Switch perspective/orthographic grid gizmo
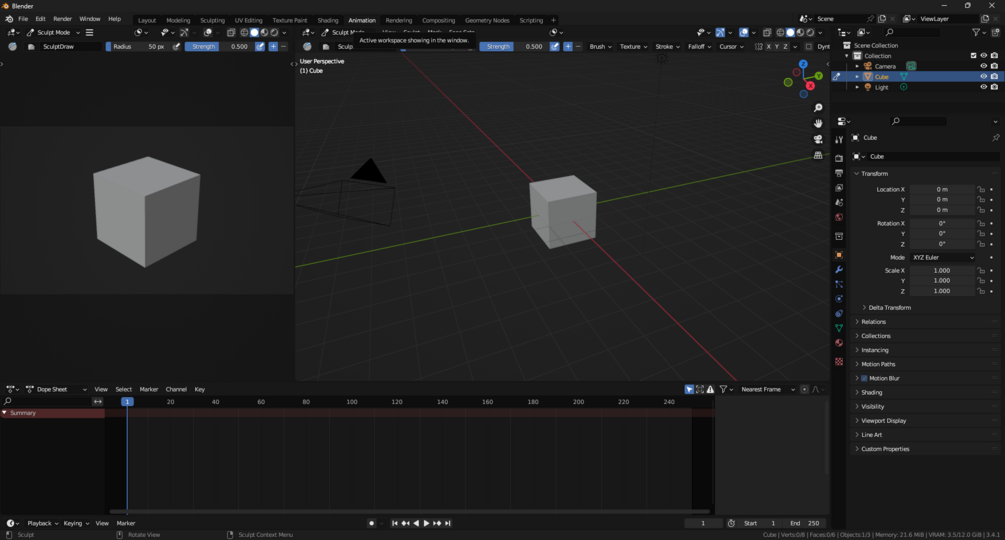Viewport: 1005px width, 540px height. click(818, 155)
